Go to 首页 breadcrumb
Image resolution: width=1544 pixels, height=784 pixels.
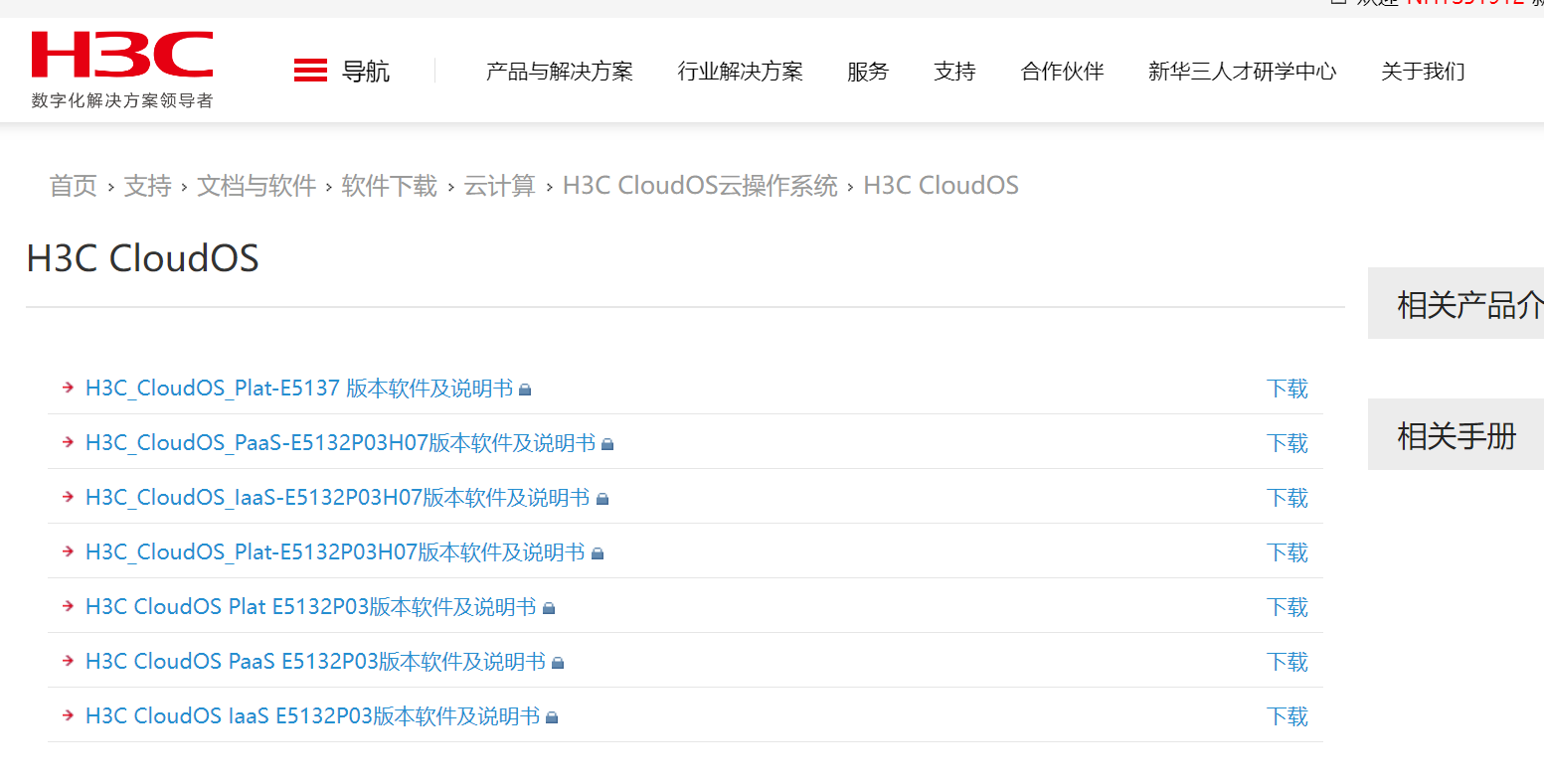tap(74, 186)
